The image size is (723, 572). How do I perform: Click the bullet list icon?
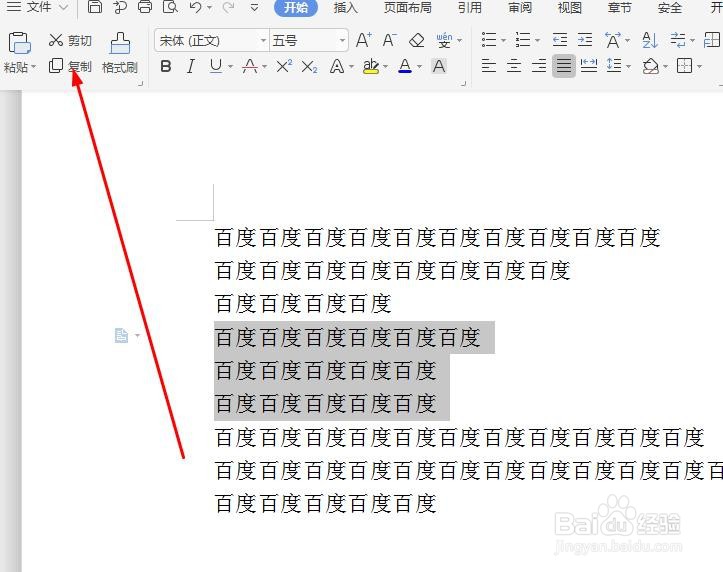click(x=489, y=40)
